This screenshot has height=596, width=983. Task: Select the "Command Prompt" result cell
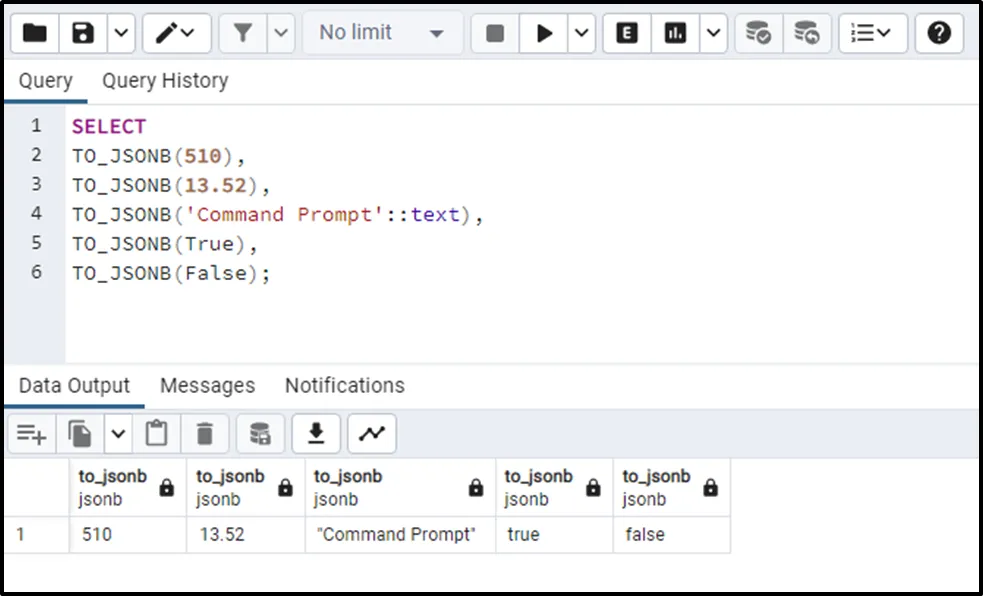[x=396, y=535]
